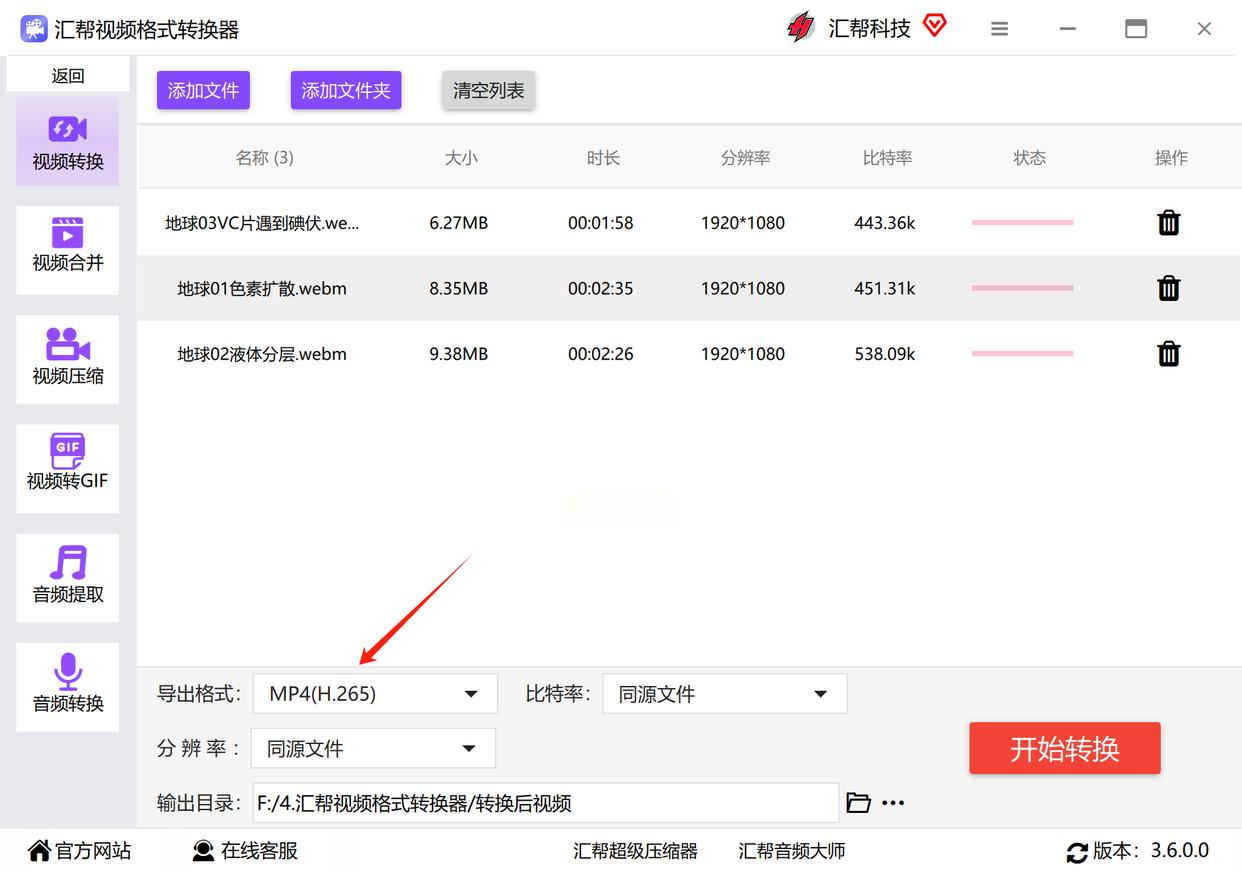Image resolution: width=1242 pixels, height=873 pixels.
Task: Click the 操作 column header
Action: (1171, 158)
